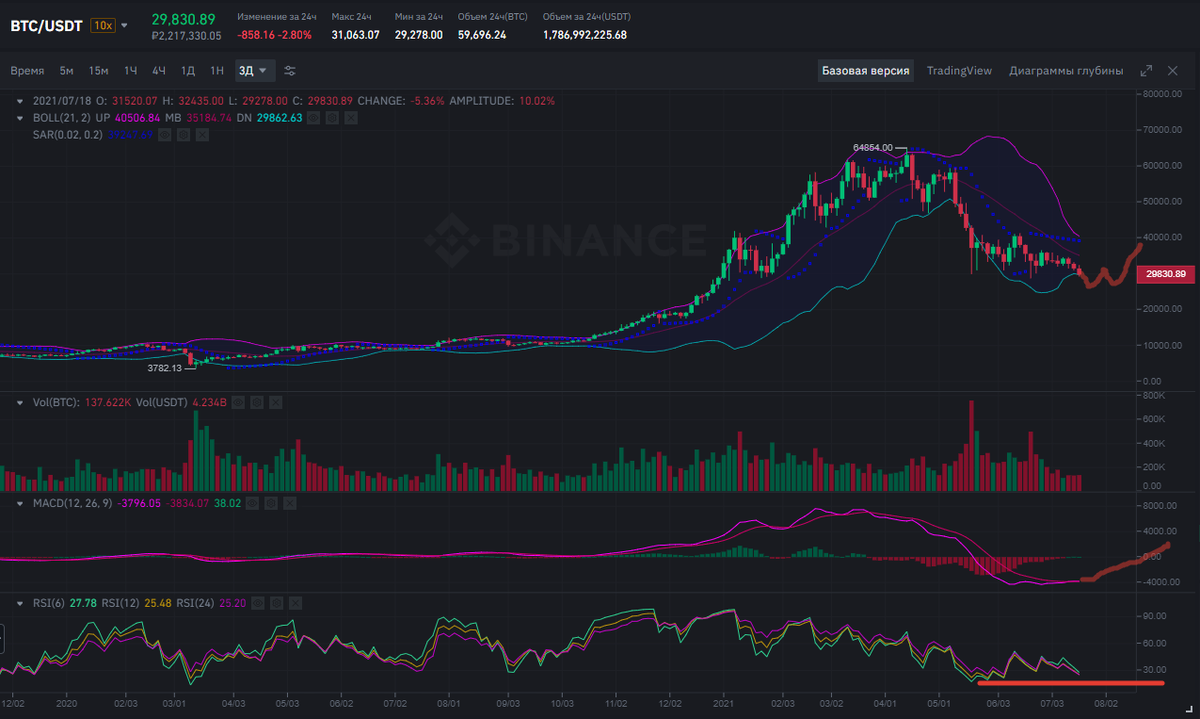Remove the MACD indicator panel

290,503
